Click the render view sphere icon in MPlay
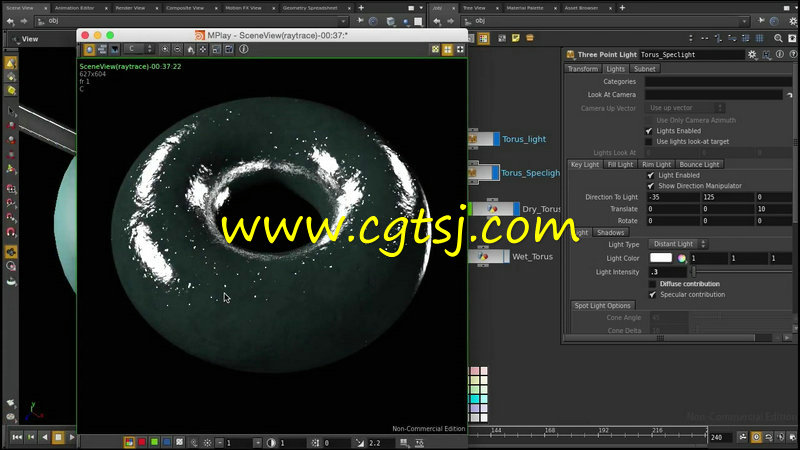Screen dimensions: 800x450 (x=89, y=49)
